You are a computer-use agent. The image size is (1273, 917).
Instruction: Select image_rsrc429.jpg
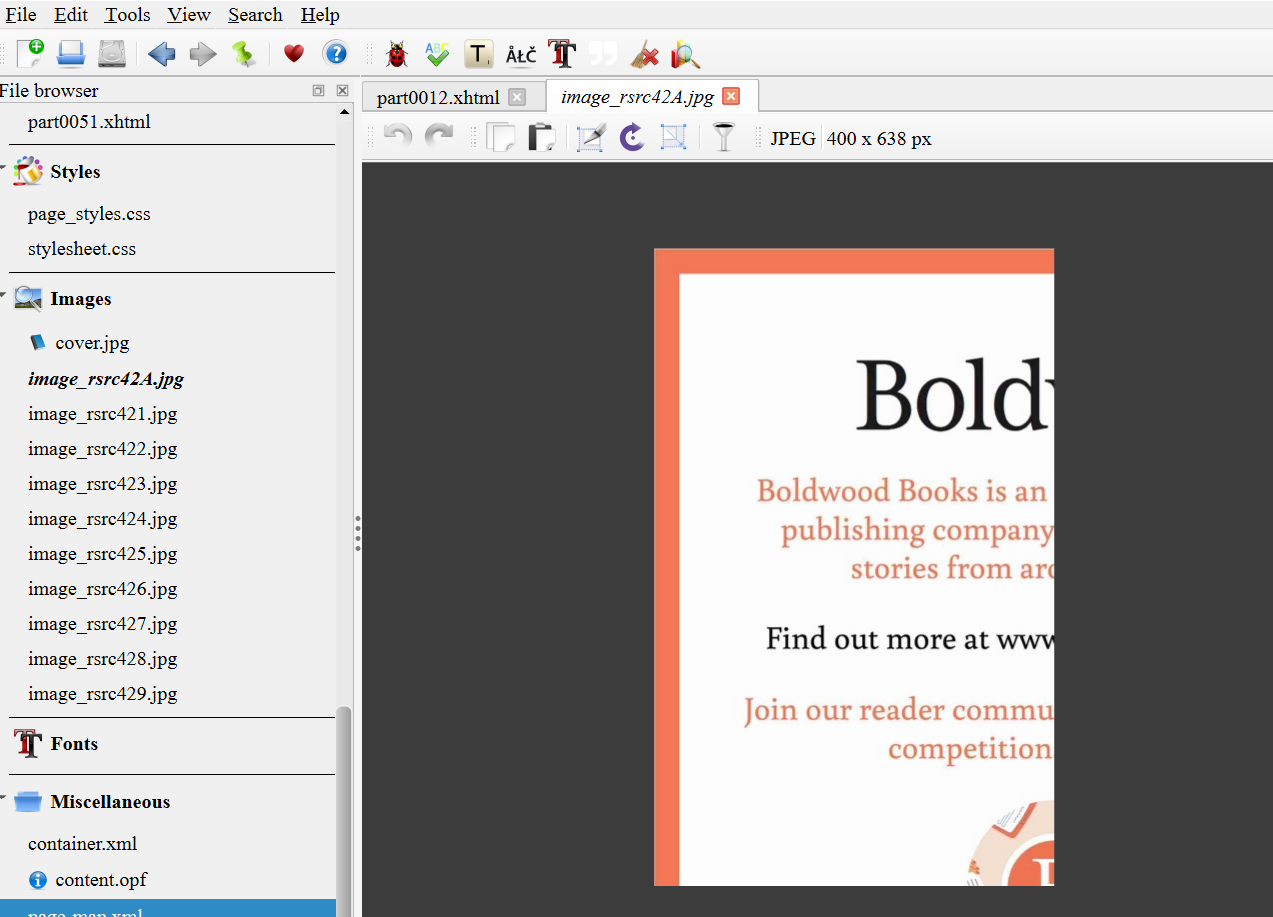pos(102,694)
